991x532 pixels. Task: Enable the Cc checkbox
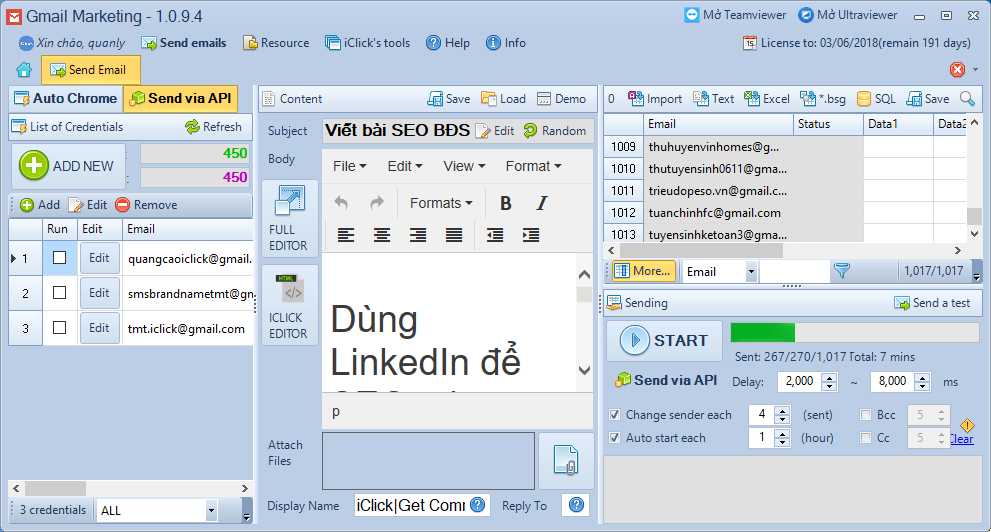866,438
